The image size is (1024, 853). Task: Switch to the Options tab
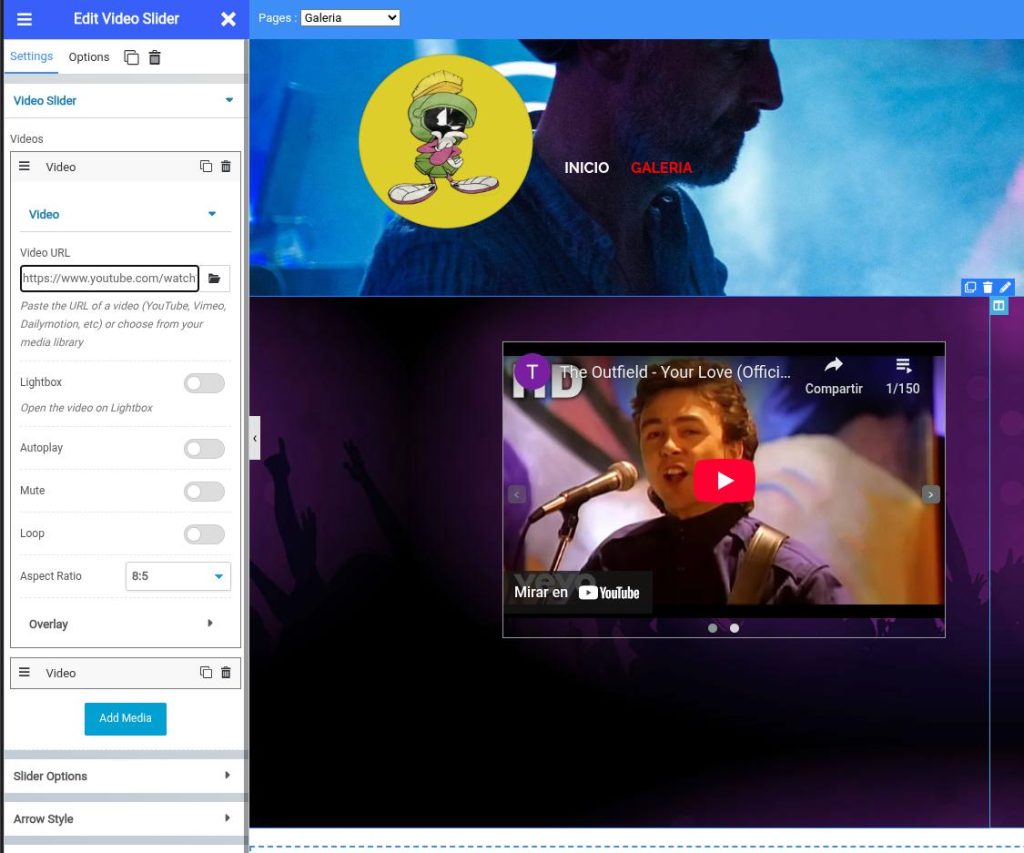pos(89,57)
